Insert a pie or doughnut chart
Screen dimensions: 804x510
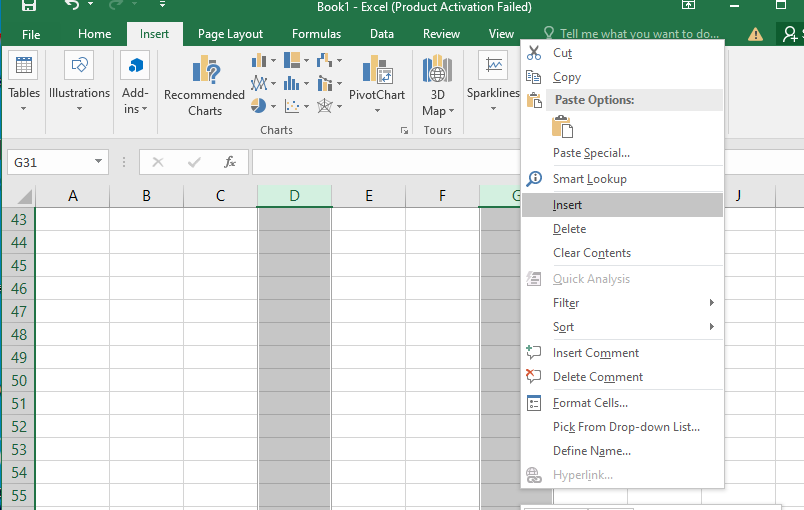pyautogui.click(x=258, y=106)
